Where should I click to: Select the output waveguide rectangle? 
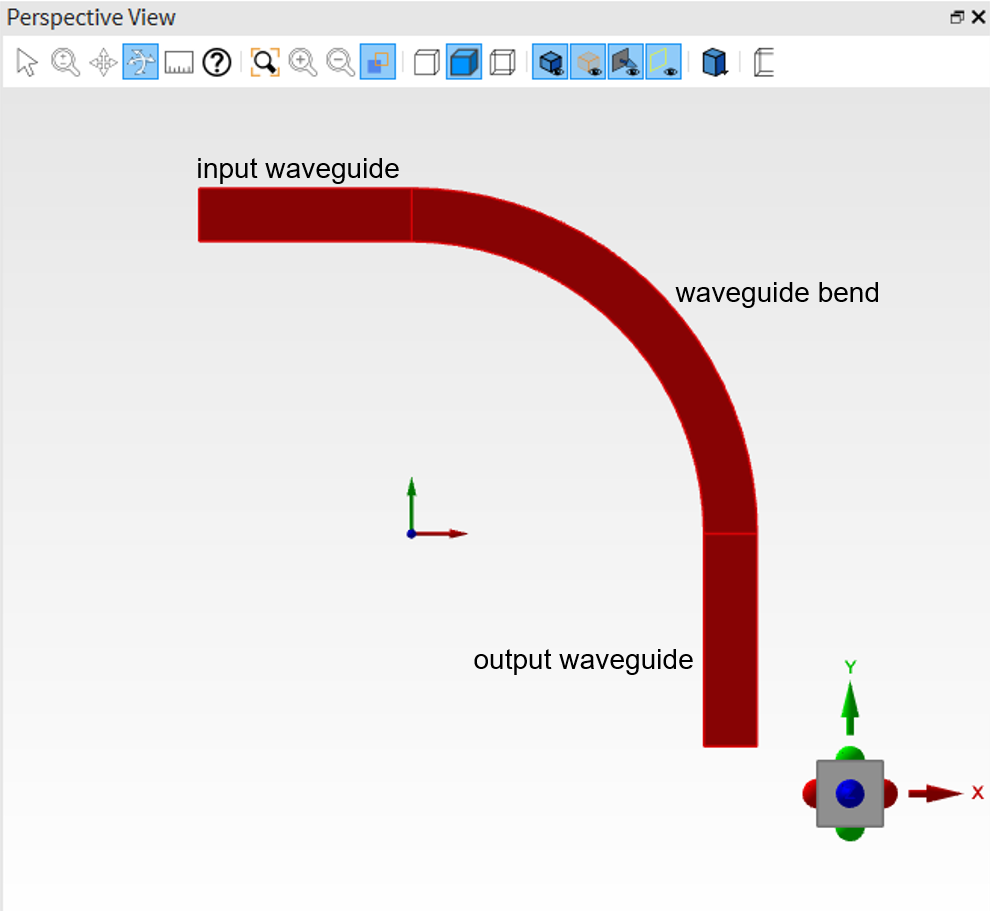(731, 640)
